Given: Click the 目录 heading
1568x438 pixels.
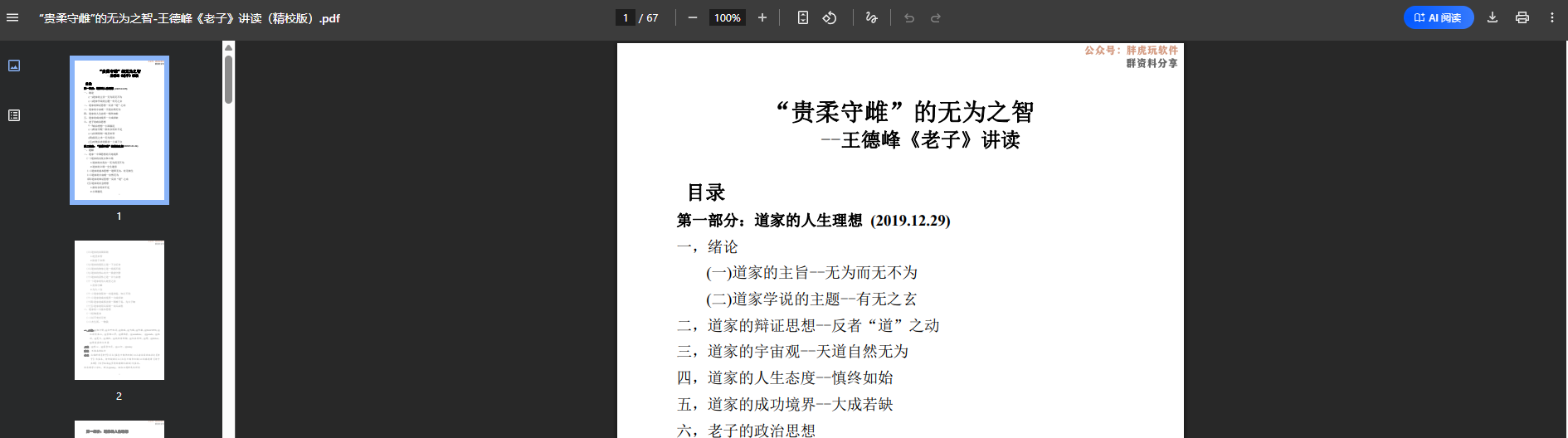Looking at the screenshot, I should 706,192.
